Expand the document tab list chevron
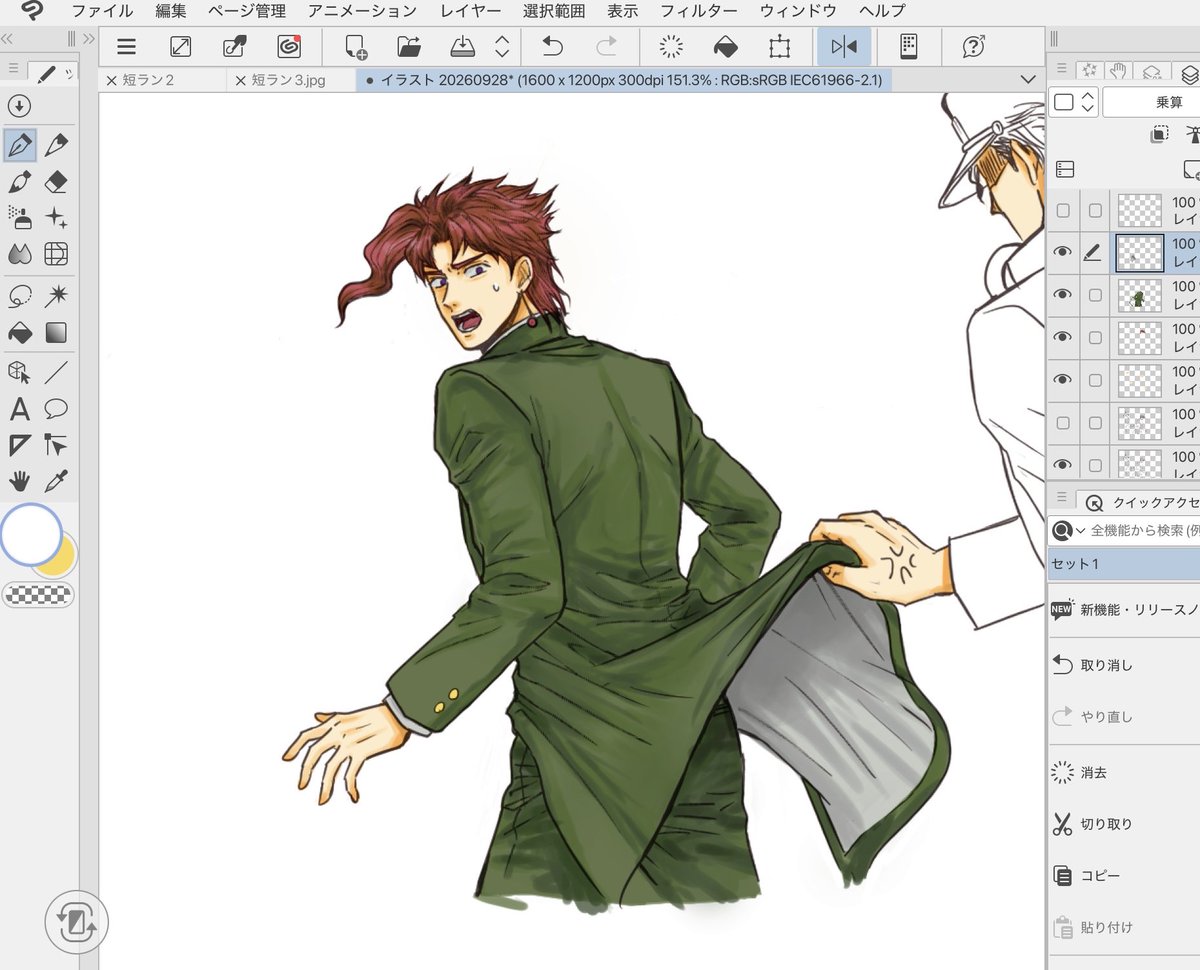 tap(1027, 80)
